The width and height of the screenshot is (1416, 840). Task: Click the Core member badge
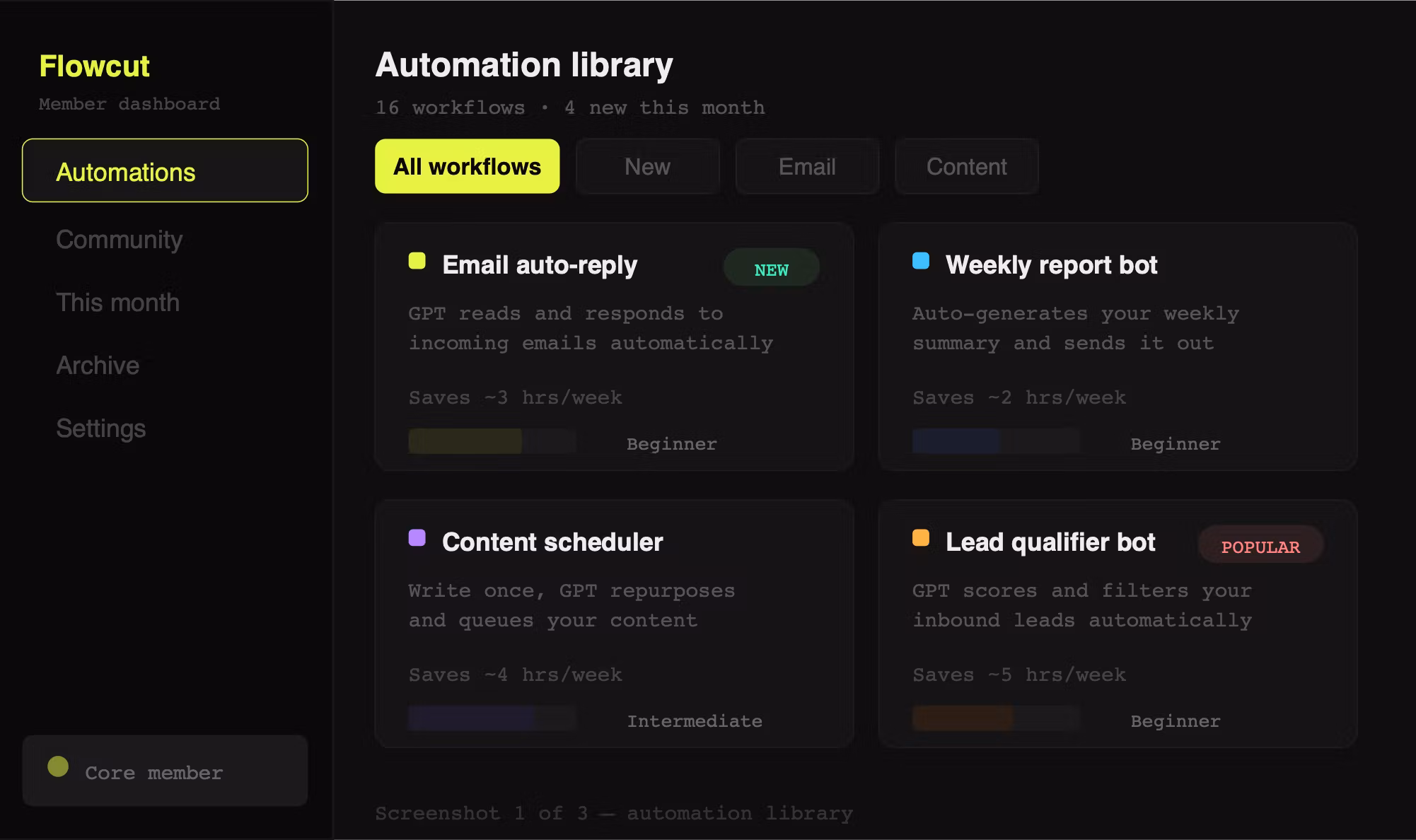165,771
